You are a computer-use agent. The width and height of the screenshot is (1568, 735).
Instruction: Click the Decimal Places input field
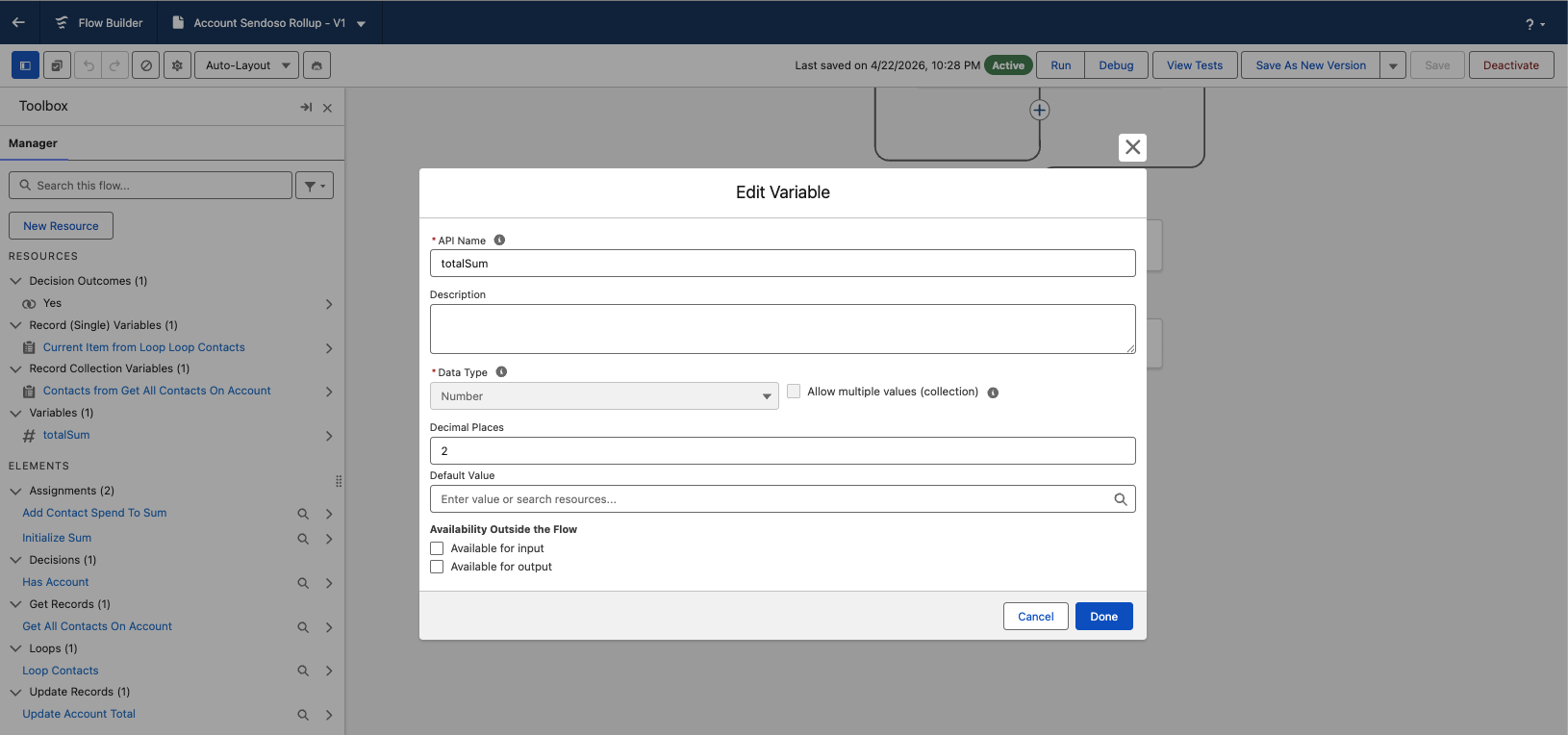782,451
